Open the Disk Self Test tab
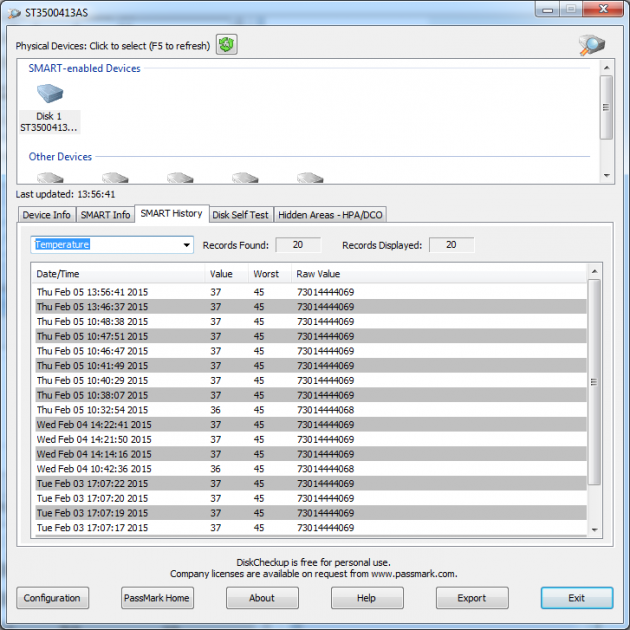The height and width of the screenshot is (630, 630). coord(240,215)
